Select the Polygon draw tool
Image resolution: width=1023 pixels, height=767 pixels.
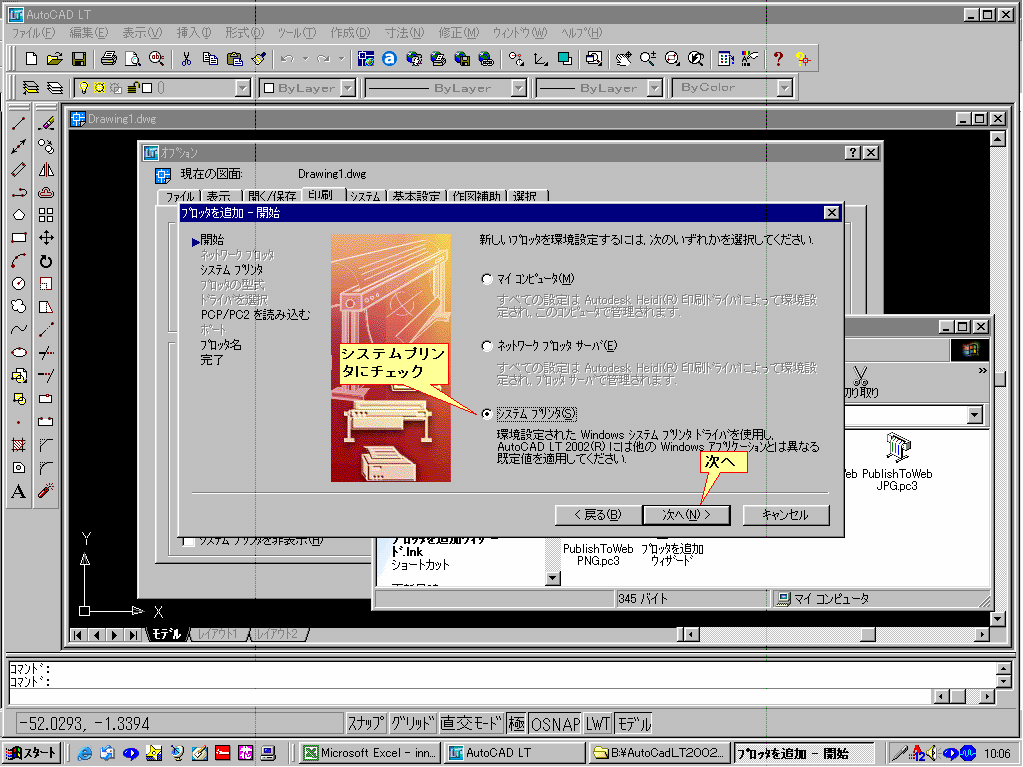point(19,215)
